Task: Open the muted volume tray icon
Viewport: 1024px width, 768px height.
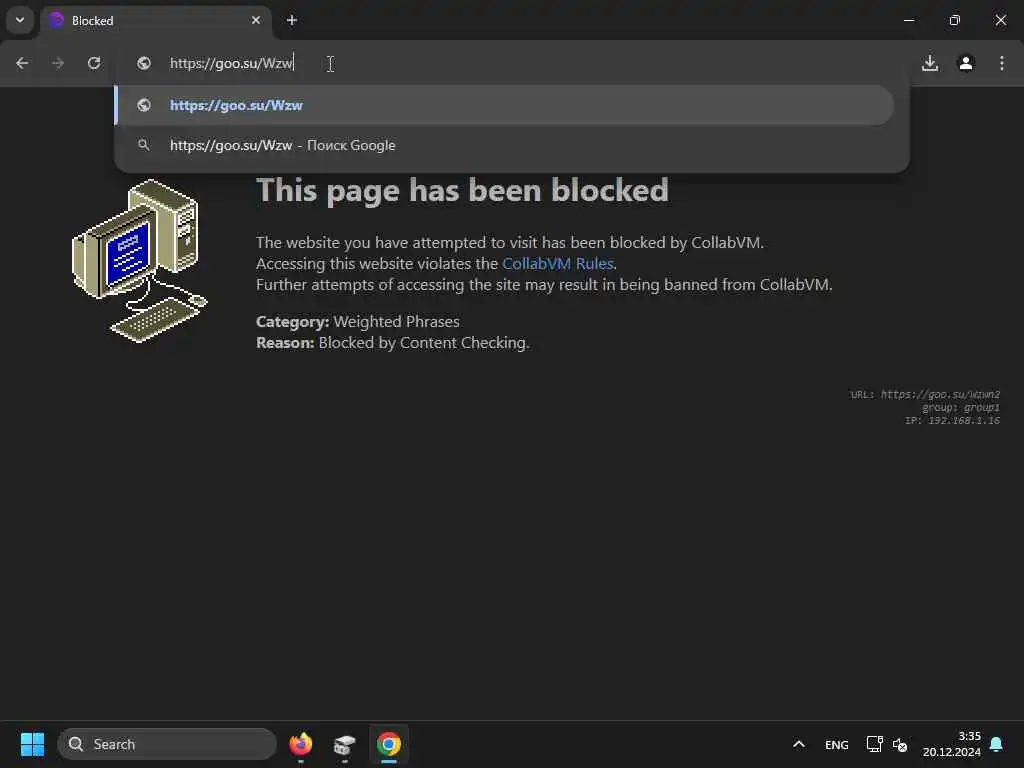Action: point(900,744)
